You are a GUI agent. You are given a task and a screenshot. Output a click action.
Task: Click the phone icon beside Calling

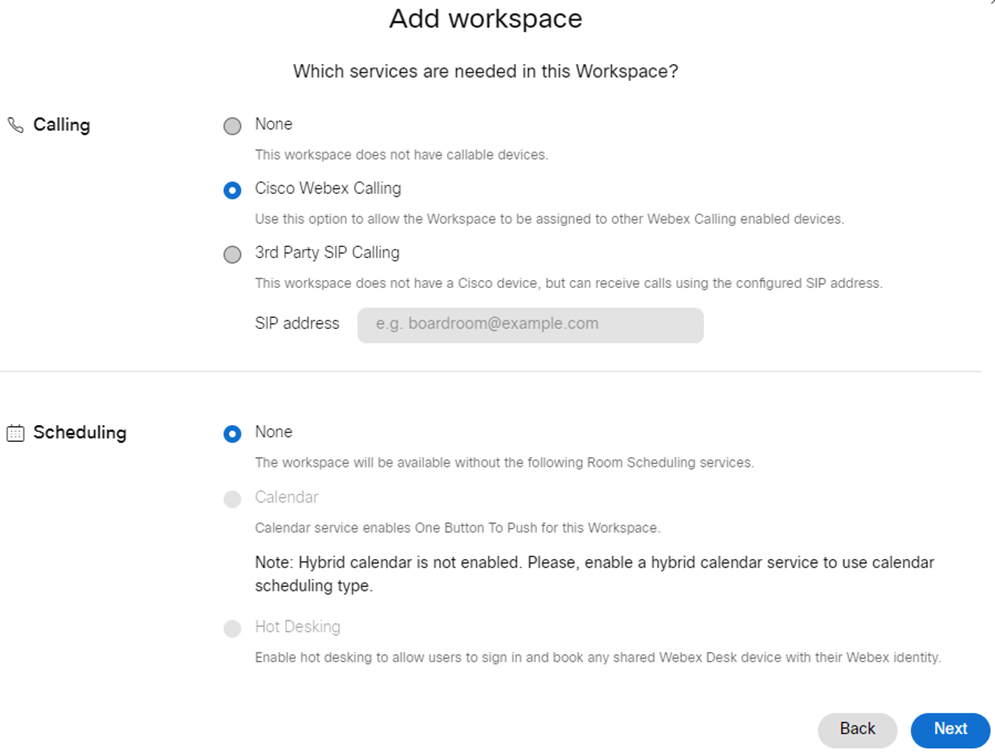pos(15,126)
